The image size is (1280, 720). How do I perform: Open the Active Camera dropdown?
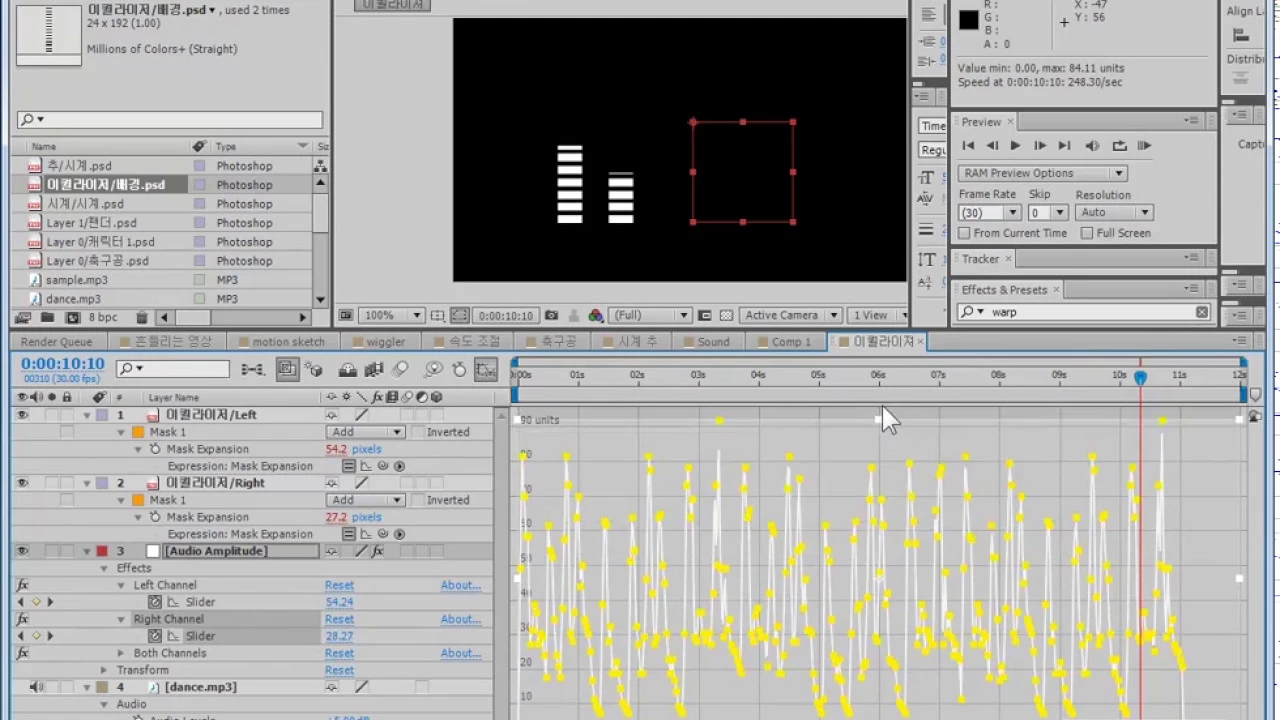(790, 315)
